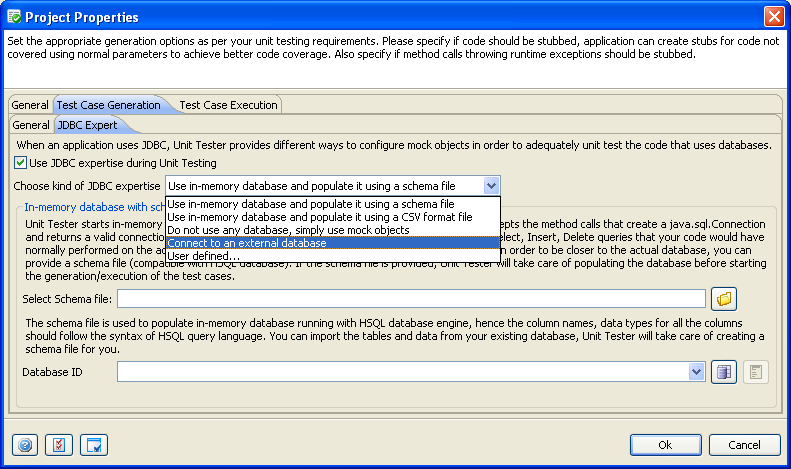Click the Database ID label
Viewport: 791px width, 469px height.
pyautogui.click(x=52, y=372)
